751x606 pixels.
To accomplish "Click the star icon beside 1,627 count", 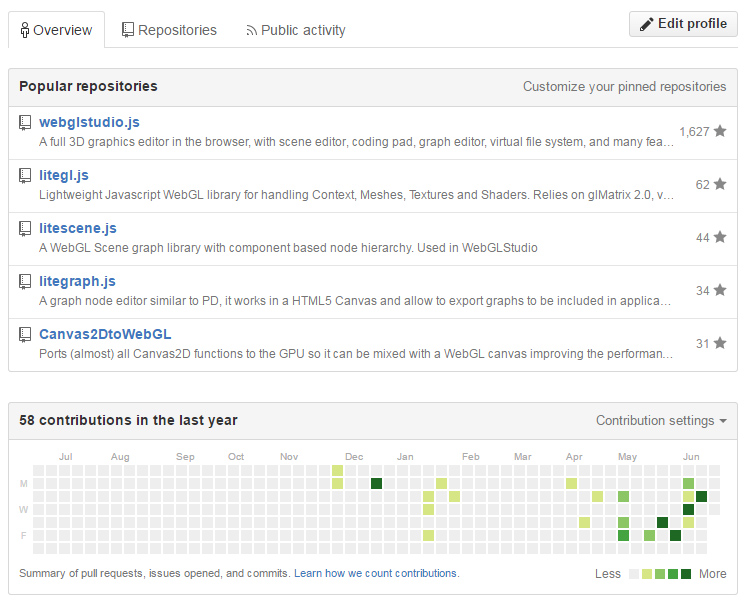I will click(x=719, y=131).
